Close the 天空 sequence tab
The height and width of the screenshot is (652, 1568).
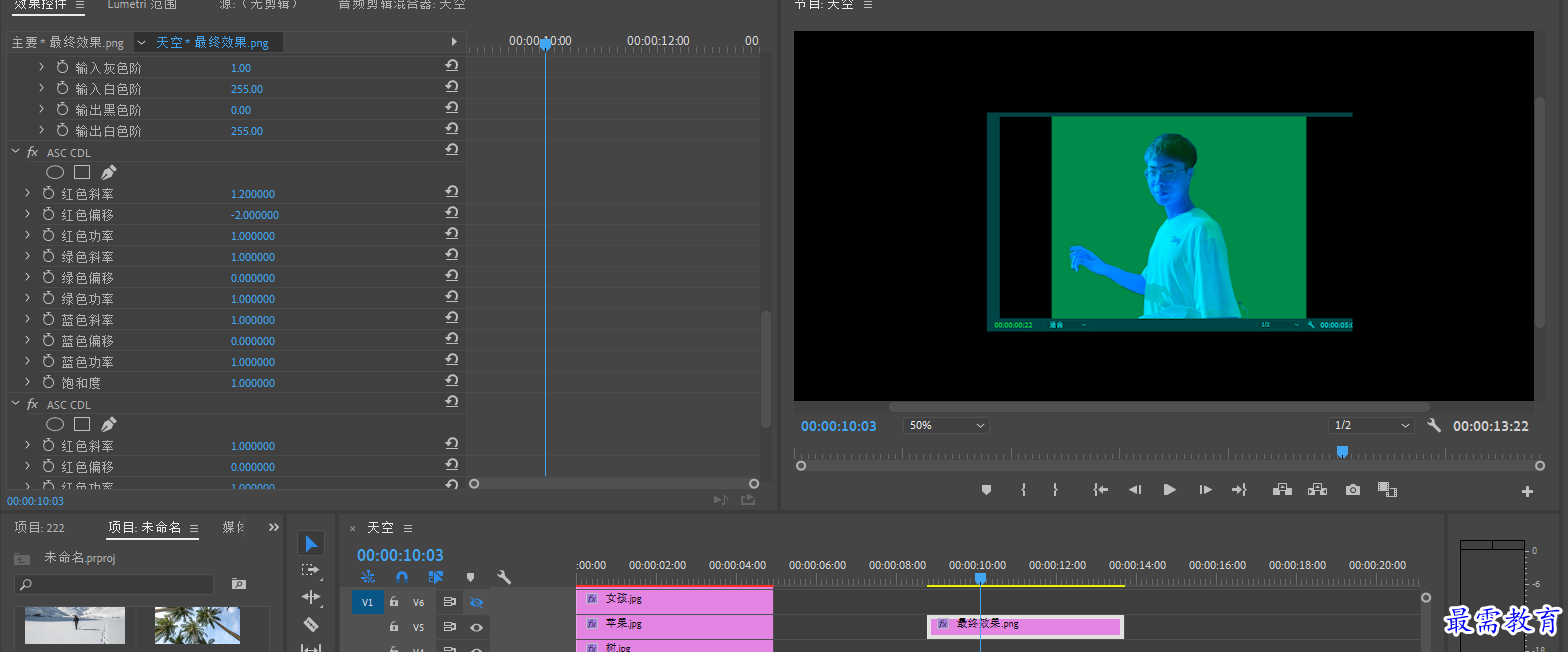click(353, 528)
